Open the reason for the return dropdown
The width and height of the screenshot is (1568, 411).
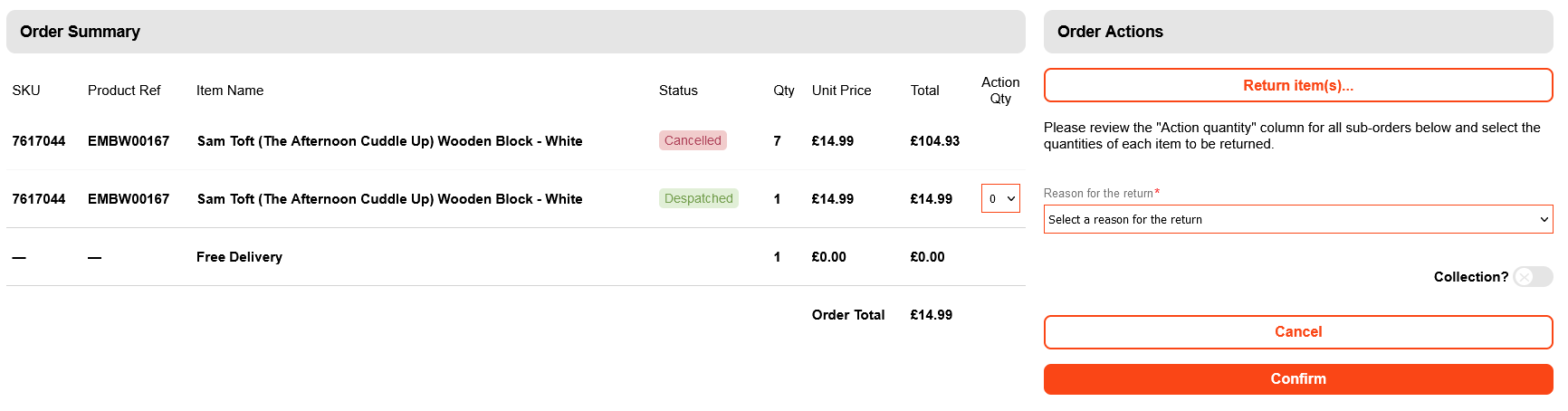click(1297, 219)
